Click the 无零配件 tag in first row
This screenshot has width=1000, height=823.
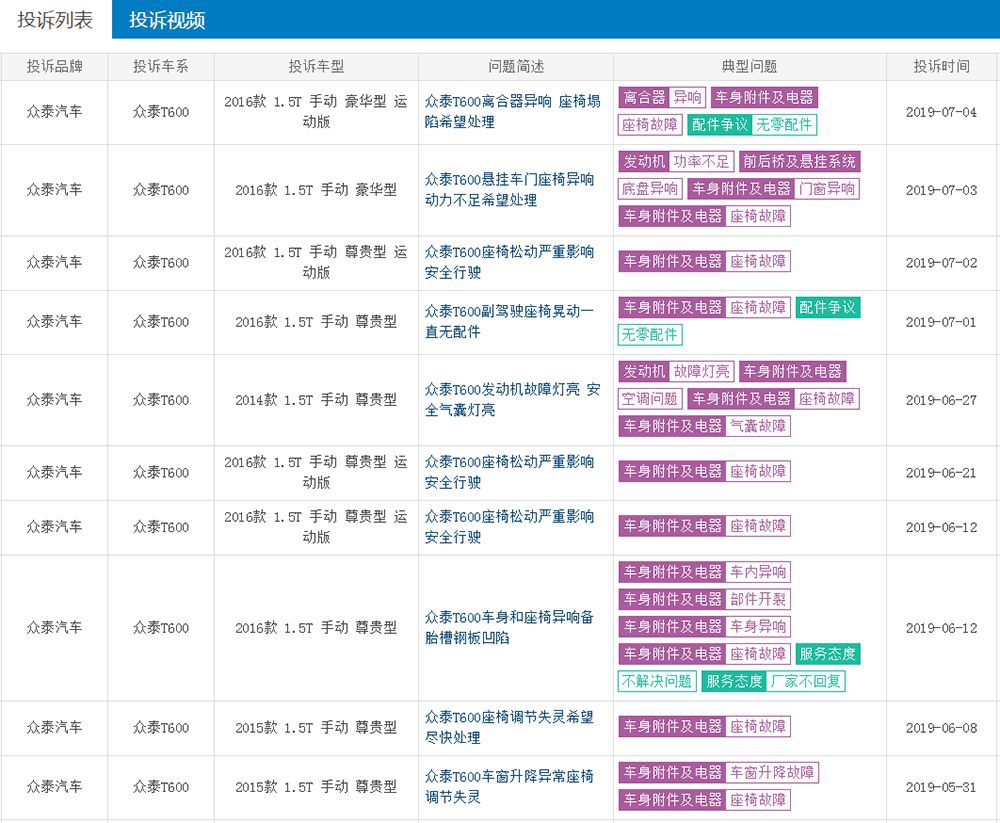pyautogui.click(x=784, y=125)
